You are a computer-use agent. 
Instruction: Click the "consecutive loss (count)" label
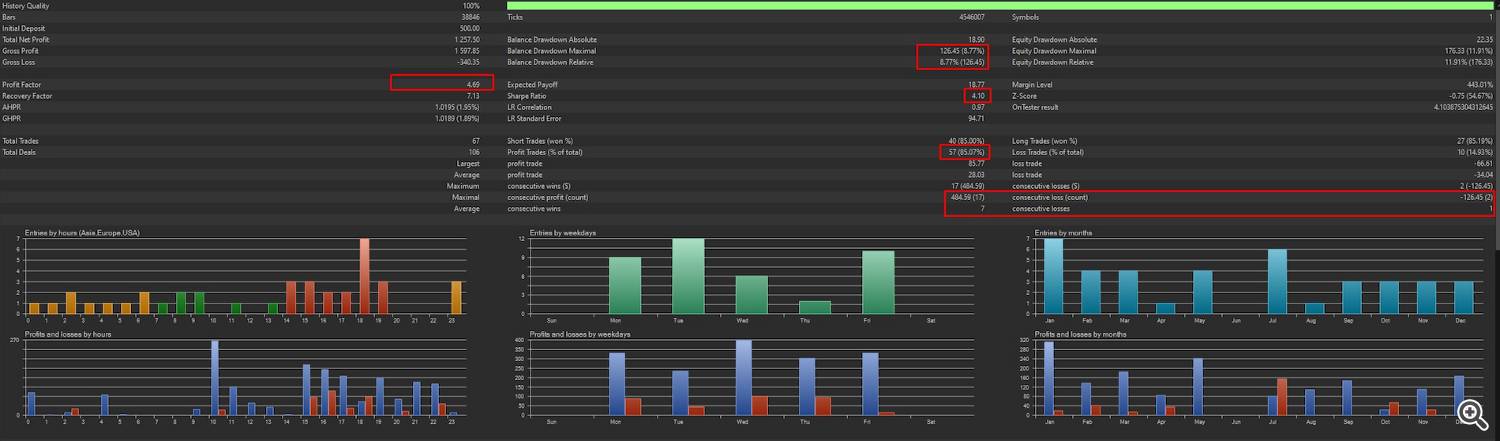(1050, 197)
